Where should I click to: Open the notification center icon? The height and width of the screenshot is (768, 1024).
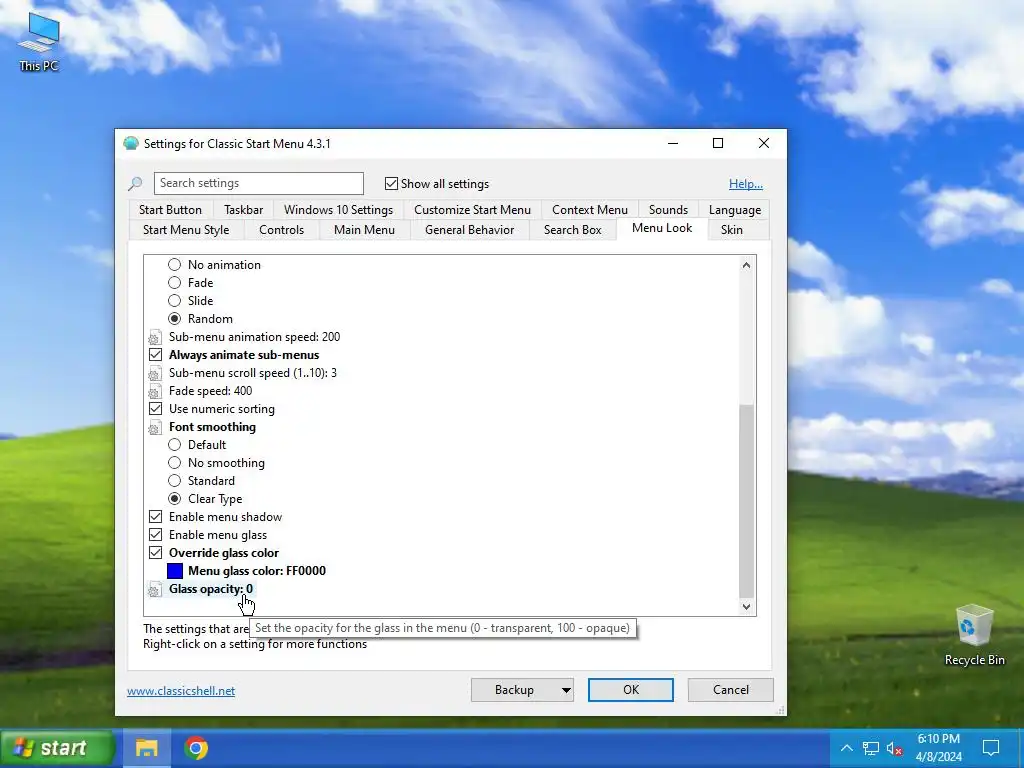coord(991,748)
